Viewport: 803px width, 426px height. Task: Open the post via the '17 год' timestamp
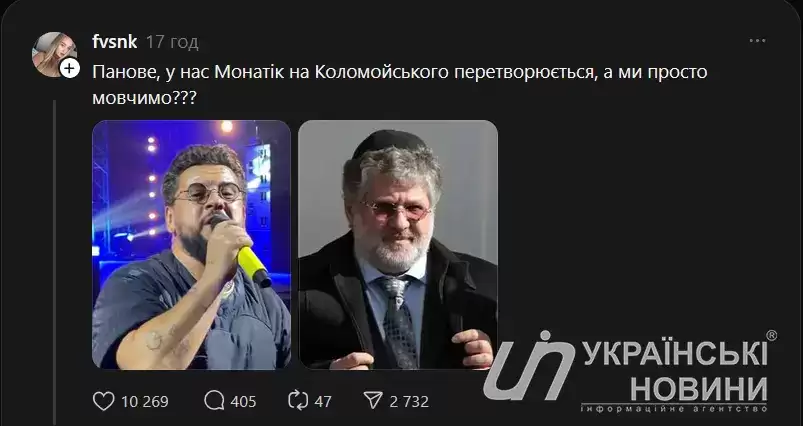(172, 42)
